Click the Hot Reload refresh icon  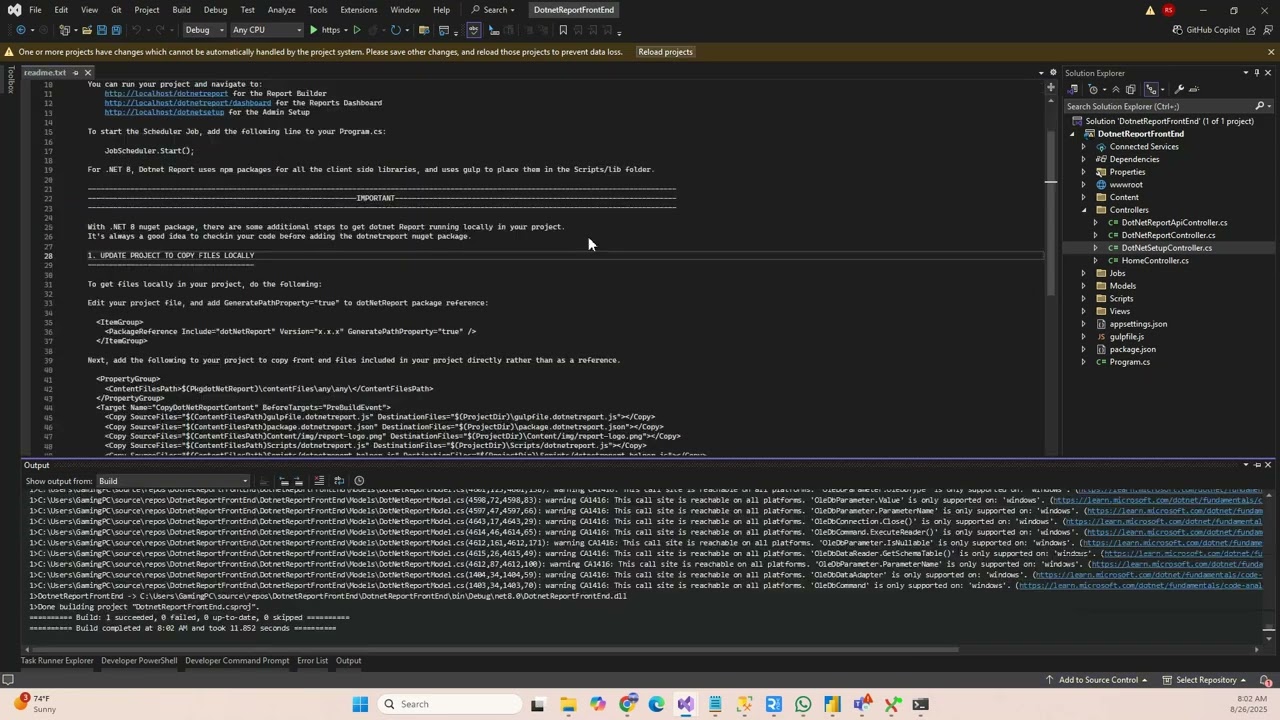coord(396,30)
